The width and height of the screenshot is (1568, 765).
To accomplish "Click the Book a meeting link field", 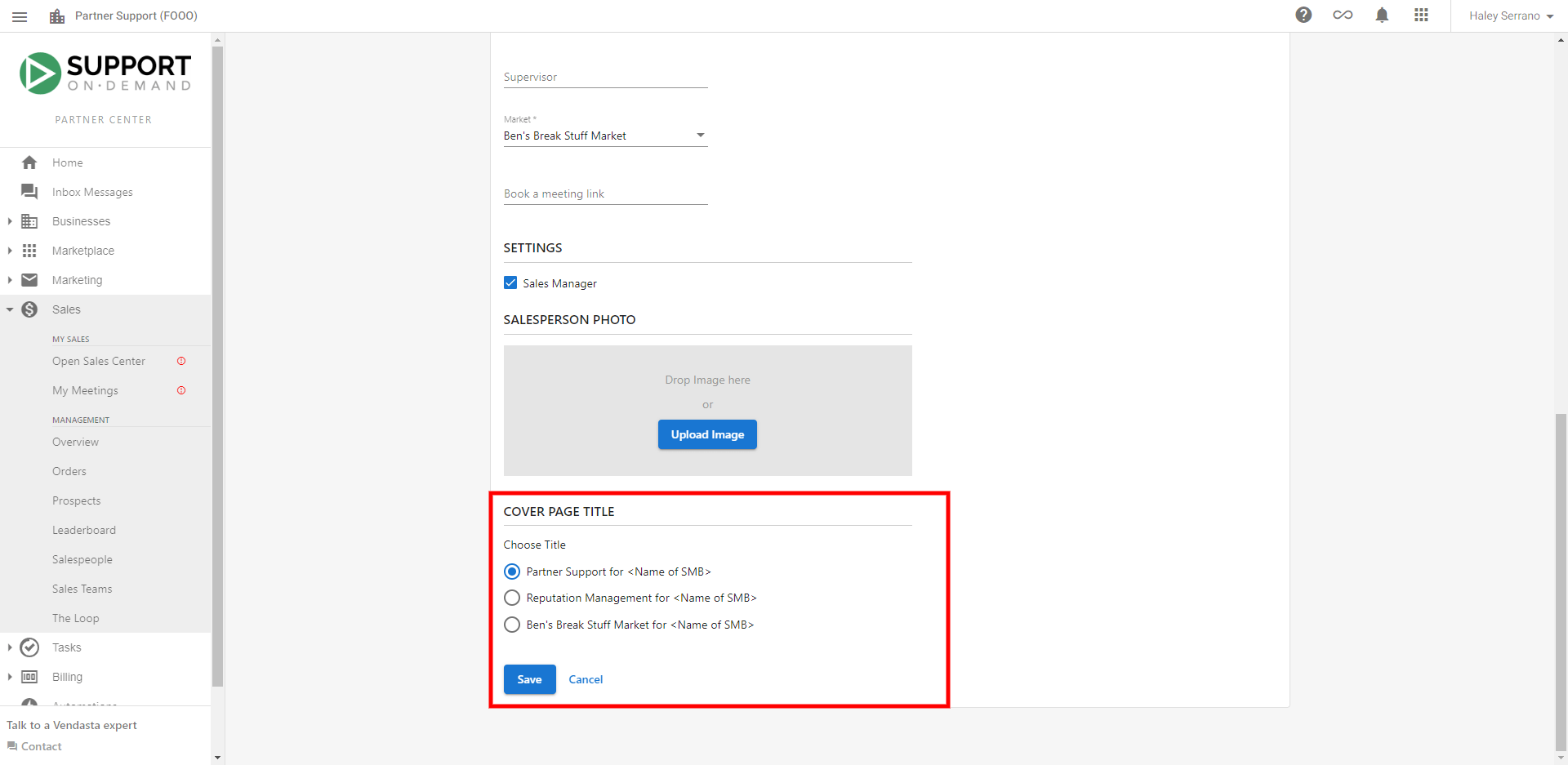I will point(604,193).
